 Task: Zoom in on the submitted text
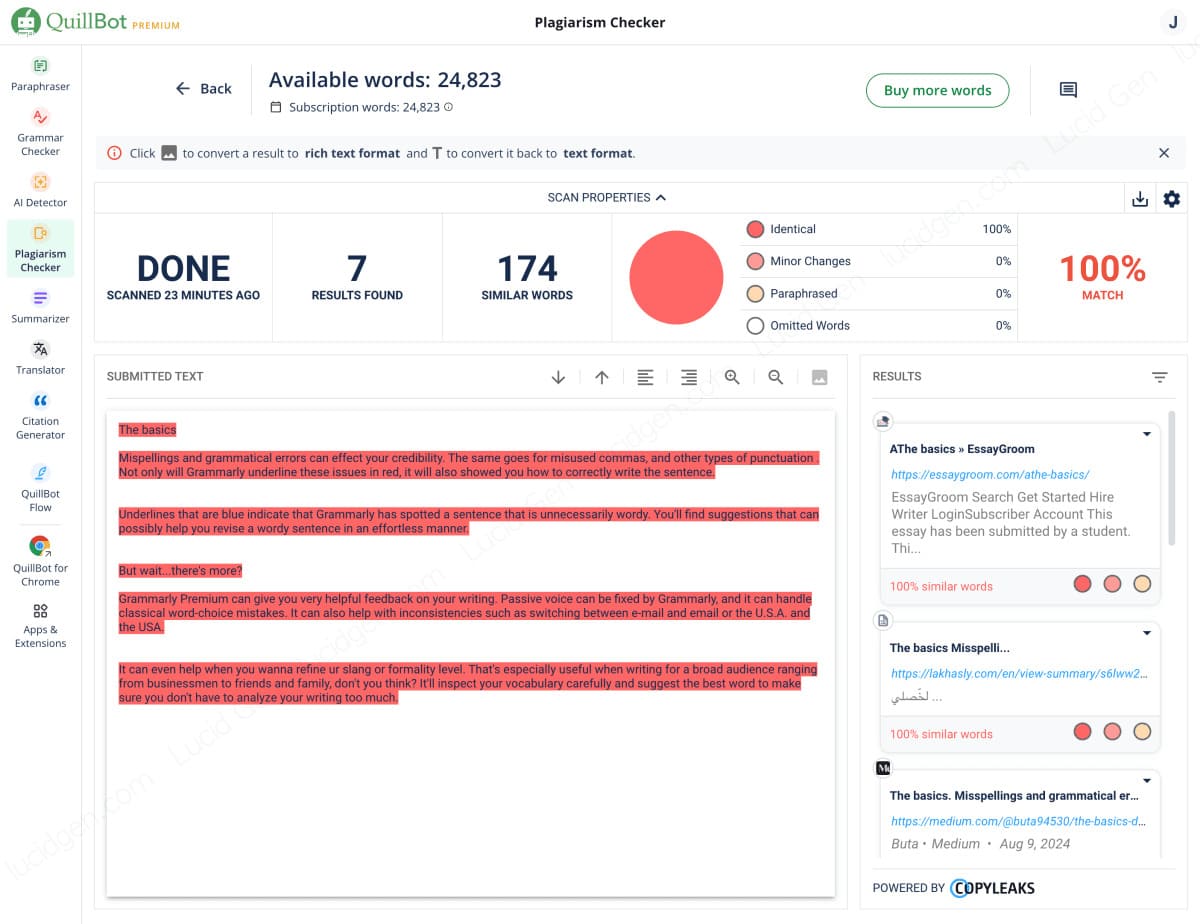732,377
